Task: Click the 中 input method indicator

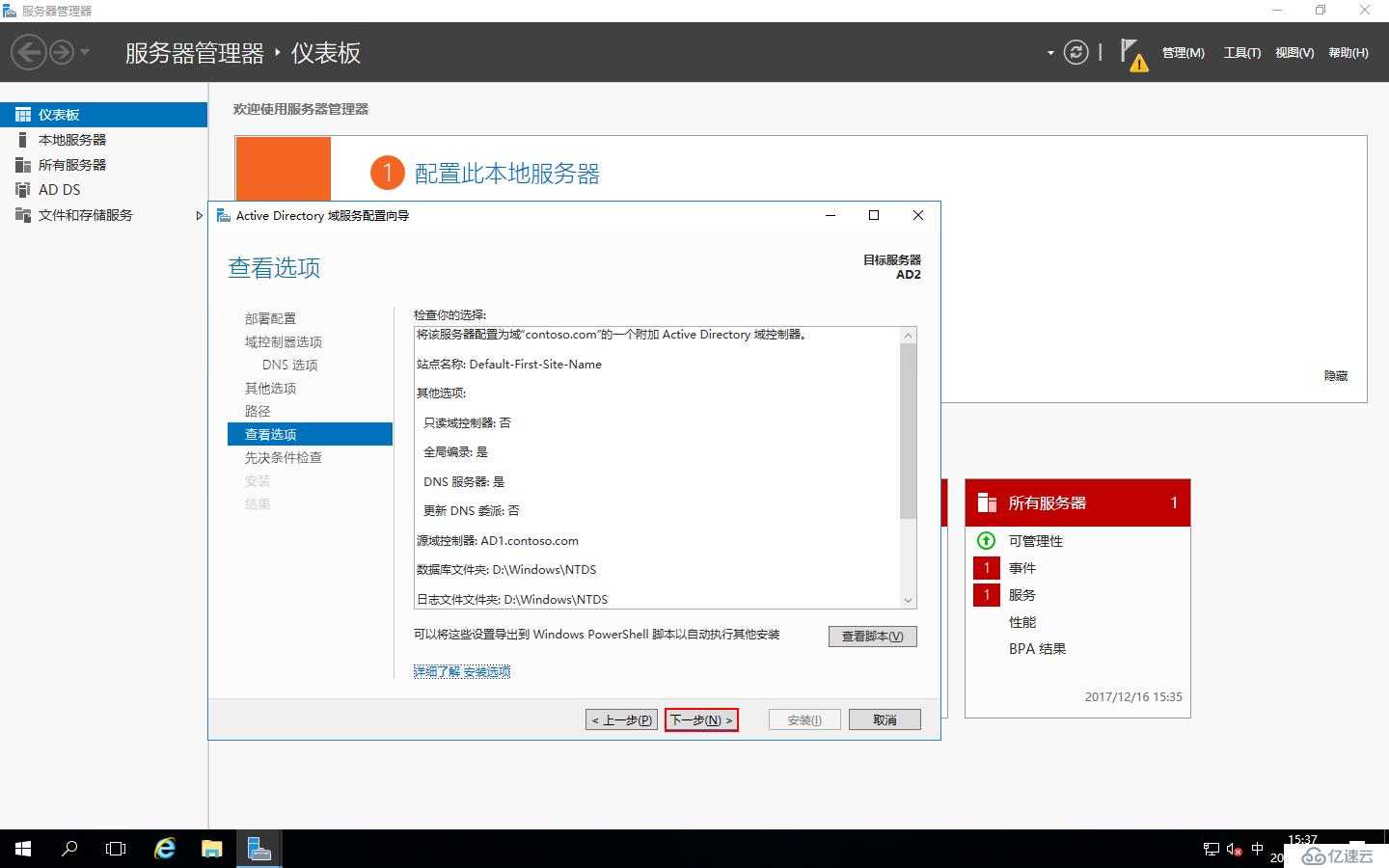Action: pyautogui.click(x=1257, y=849)
